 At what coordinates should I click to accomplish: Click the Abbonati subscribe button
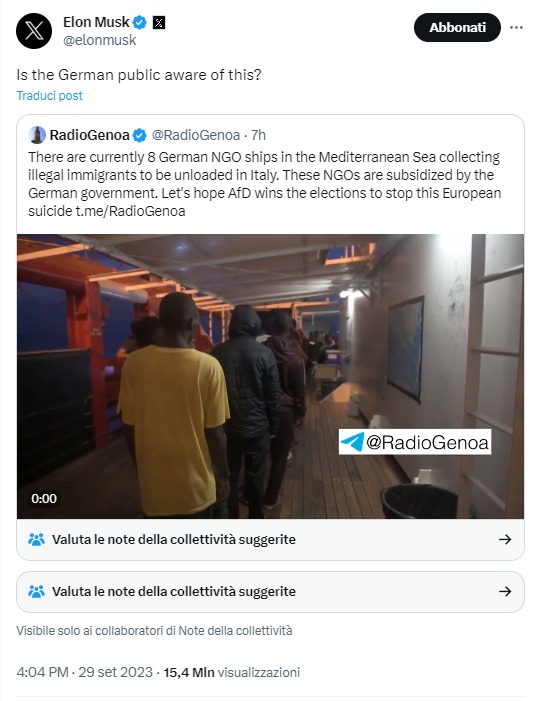[457, 28]
